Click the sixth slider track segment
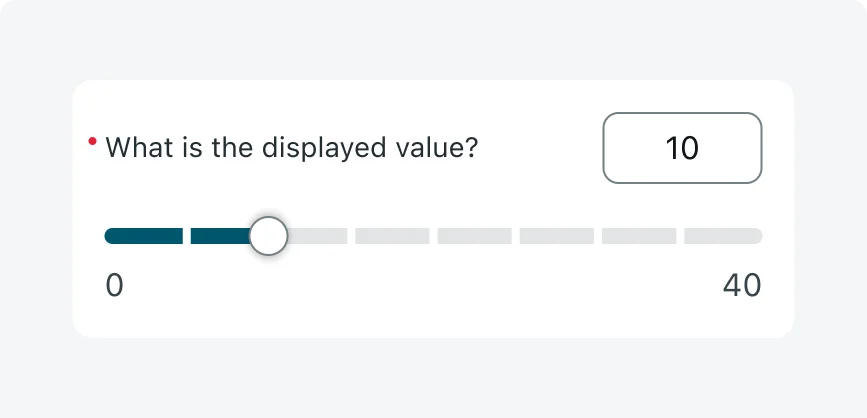 556,236
